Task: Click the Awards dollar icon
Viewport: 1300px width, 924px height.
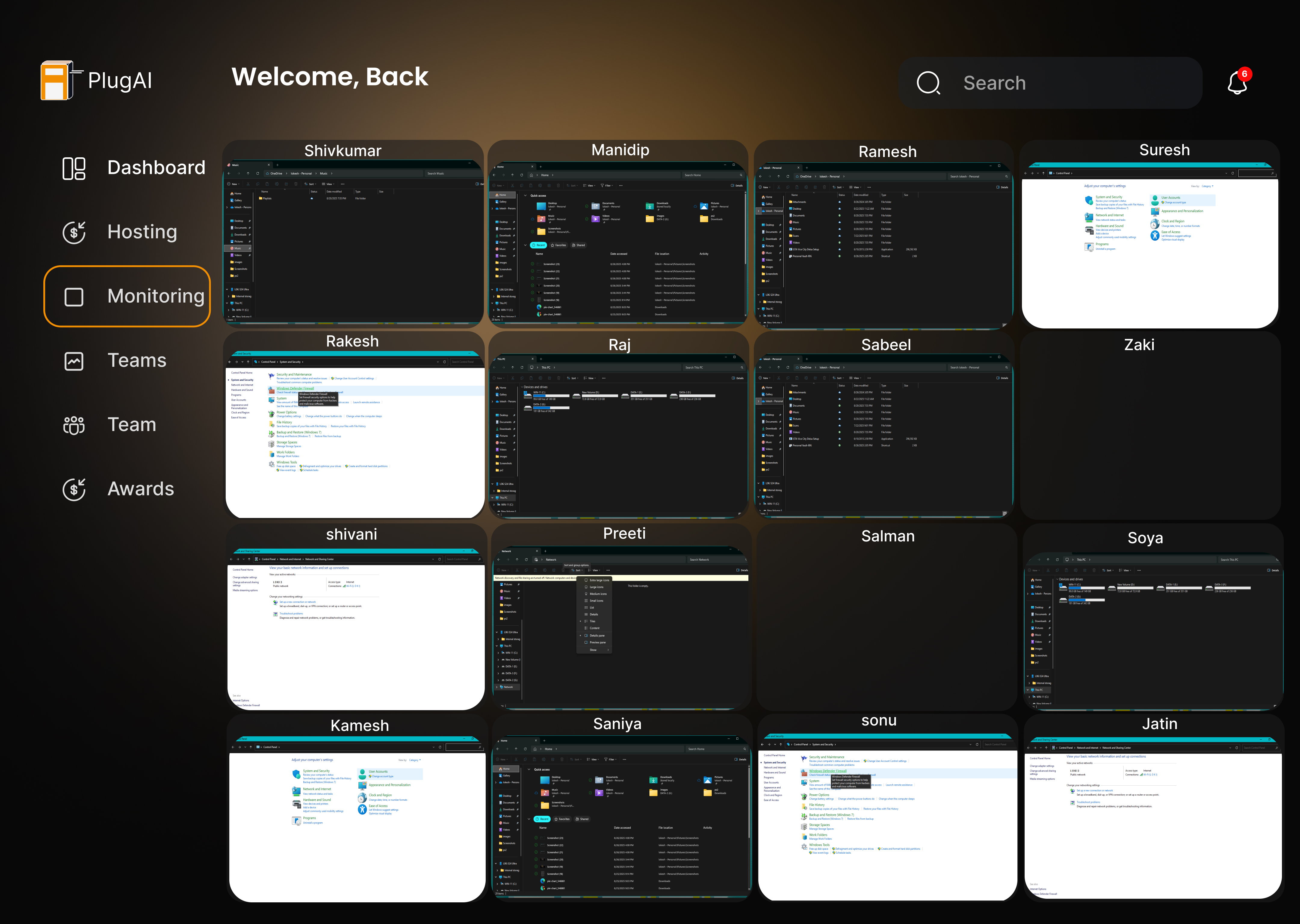Action: pos(74,489)
